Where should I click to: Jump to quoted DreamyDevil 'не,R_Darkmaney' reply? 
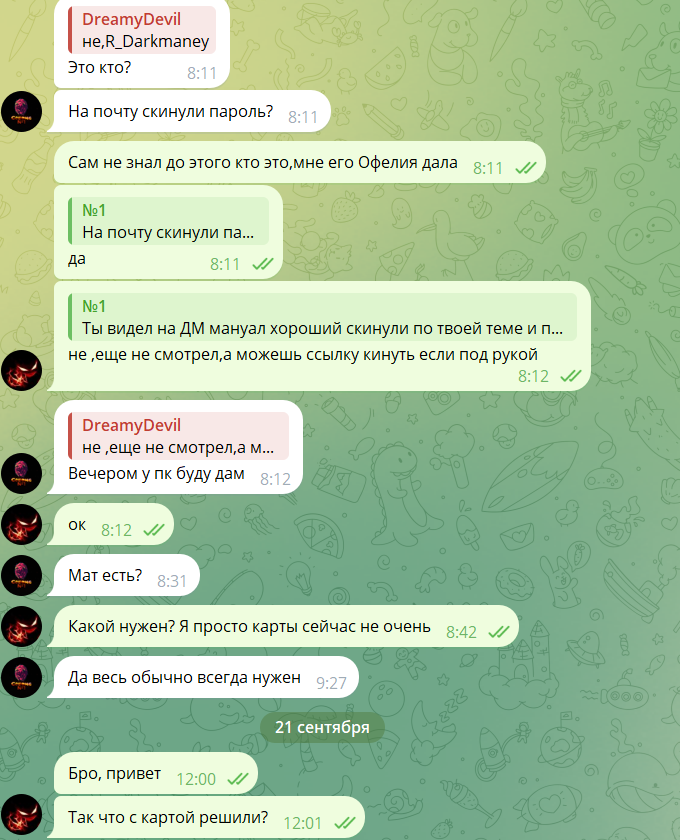[x=142, y=30]
